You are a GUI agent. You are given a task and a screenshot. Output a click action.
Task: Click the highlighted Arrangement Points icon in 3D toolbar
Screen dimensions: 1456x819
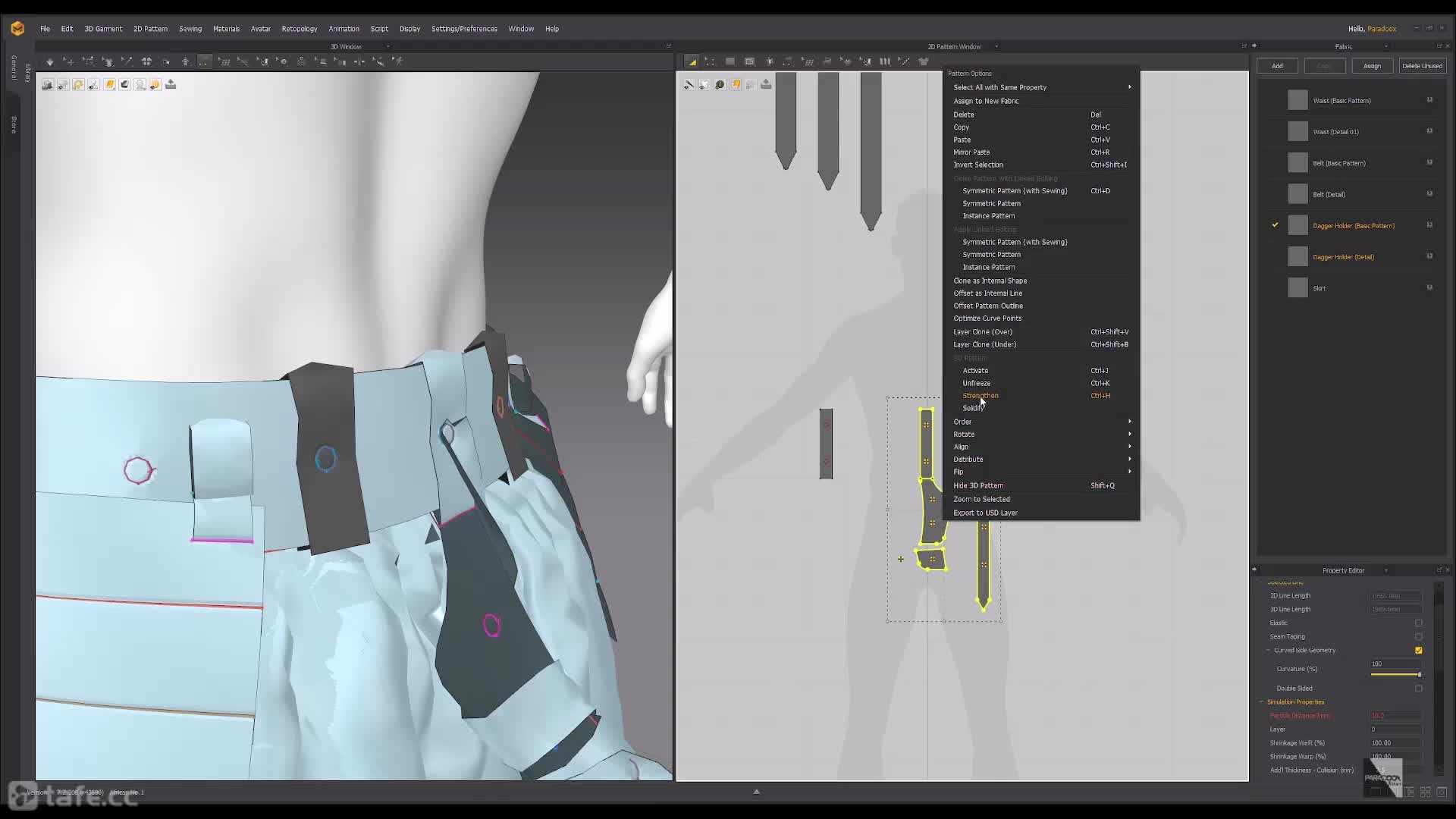coord(205,61)
